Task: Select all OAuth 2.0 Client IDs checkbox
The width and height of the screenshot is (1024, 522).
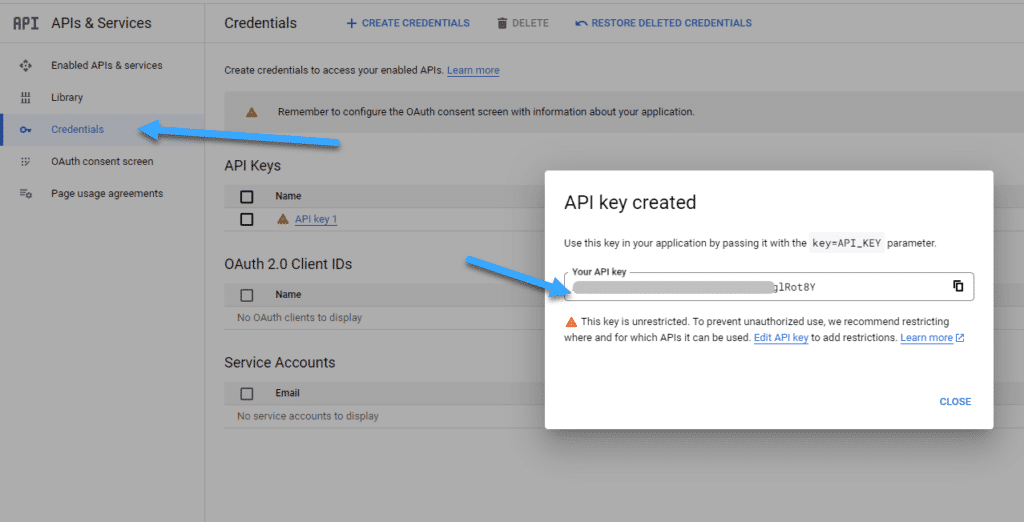Action: 246,295
